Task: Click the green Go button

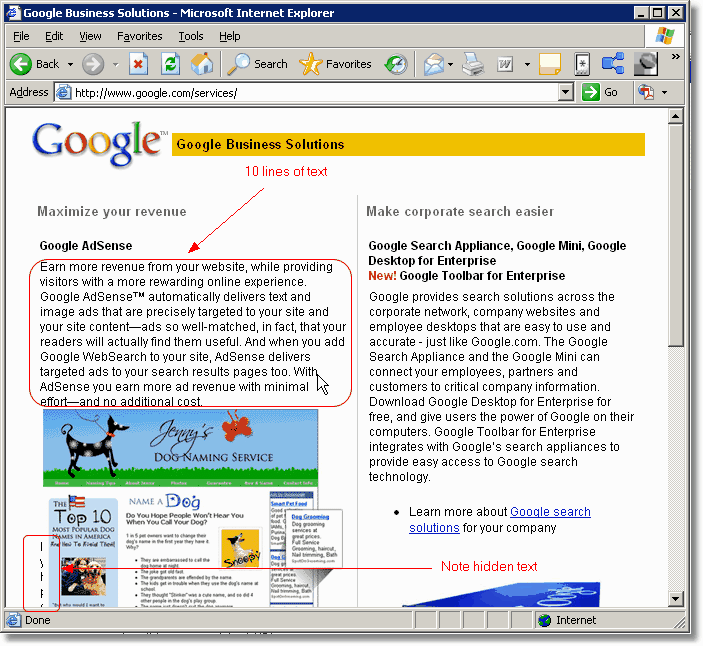Action: 600,92
